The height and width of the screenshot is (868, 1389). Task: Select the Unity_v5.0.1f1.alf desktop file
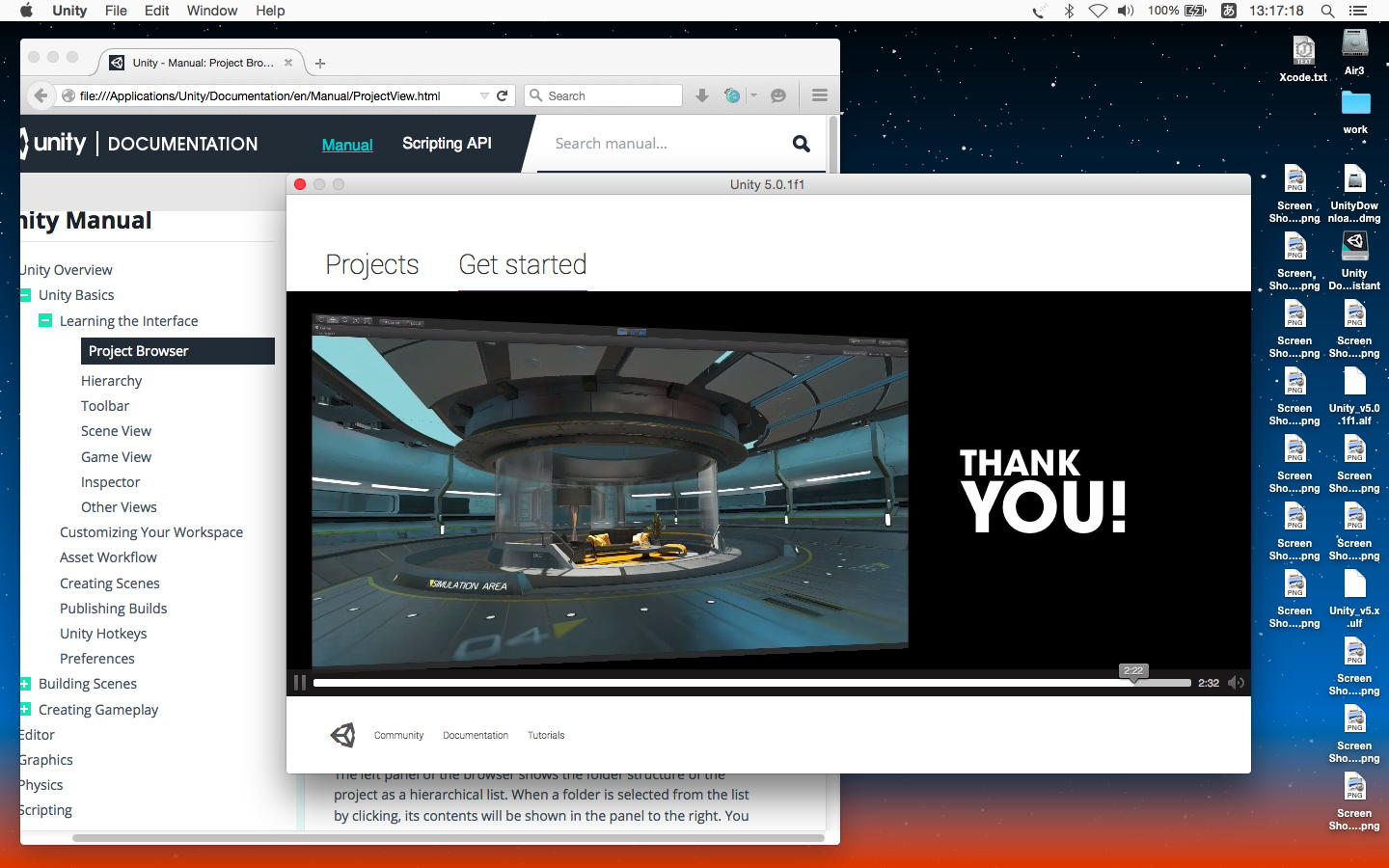(x=1354, y=395)
